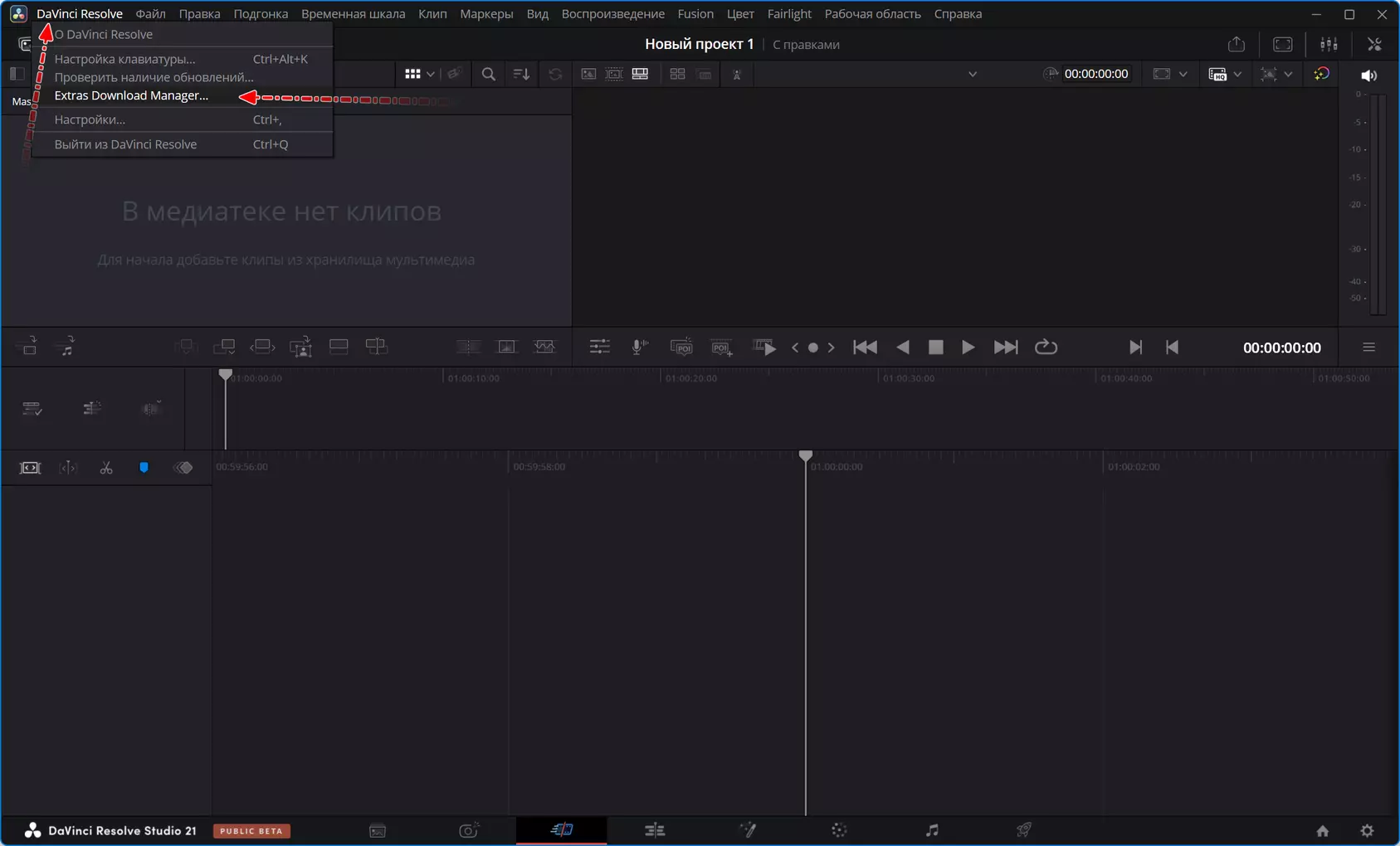The width and height of the screenshot is (1400, 846).
Task: Expand the chevron beside the tracking icon
Action: [1289, 74]
